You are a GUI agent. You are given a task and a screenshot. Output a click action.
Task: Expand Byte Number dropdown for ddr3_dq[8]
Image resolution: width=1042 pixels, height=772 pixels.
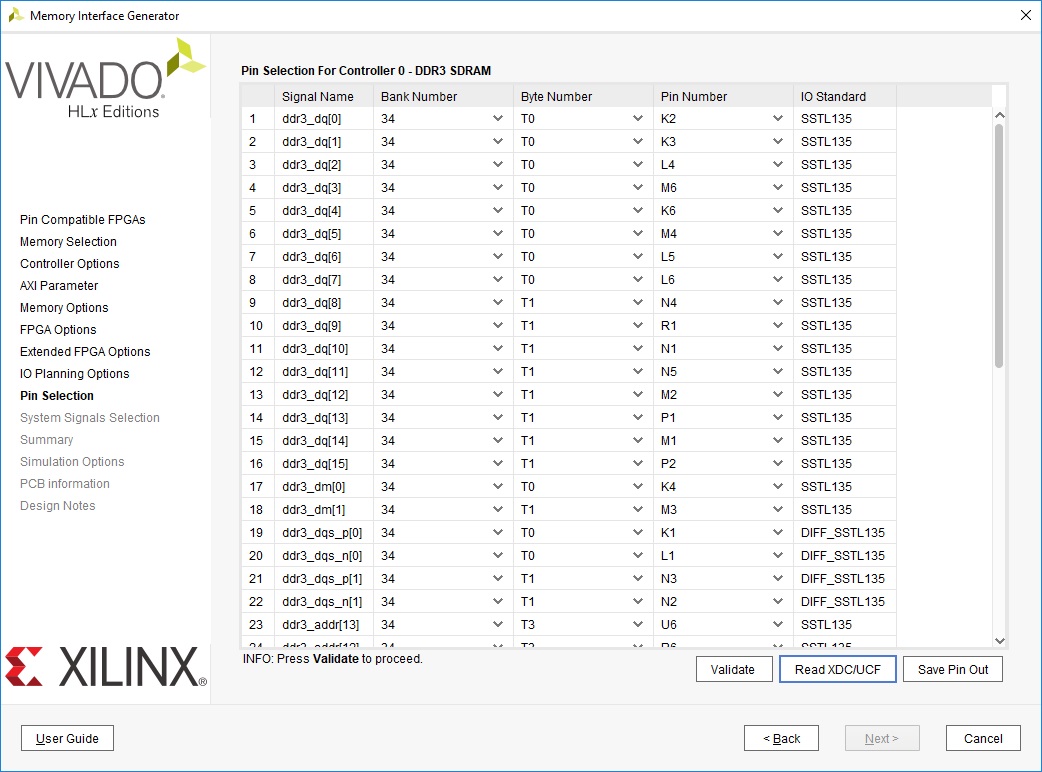point(638,303)
